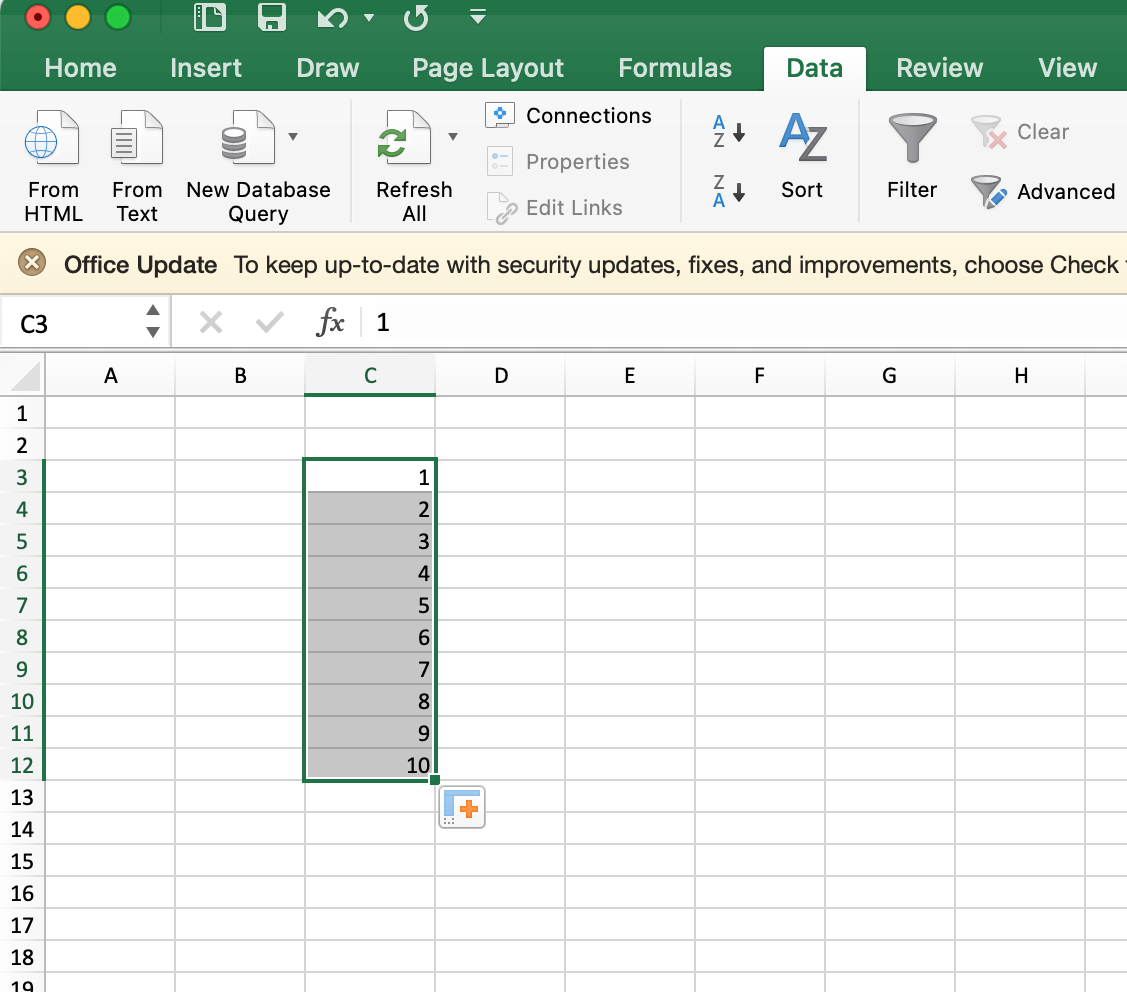Click the Select All corner triangle
The image size is (1127, 992).
[25, 376]
